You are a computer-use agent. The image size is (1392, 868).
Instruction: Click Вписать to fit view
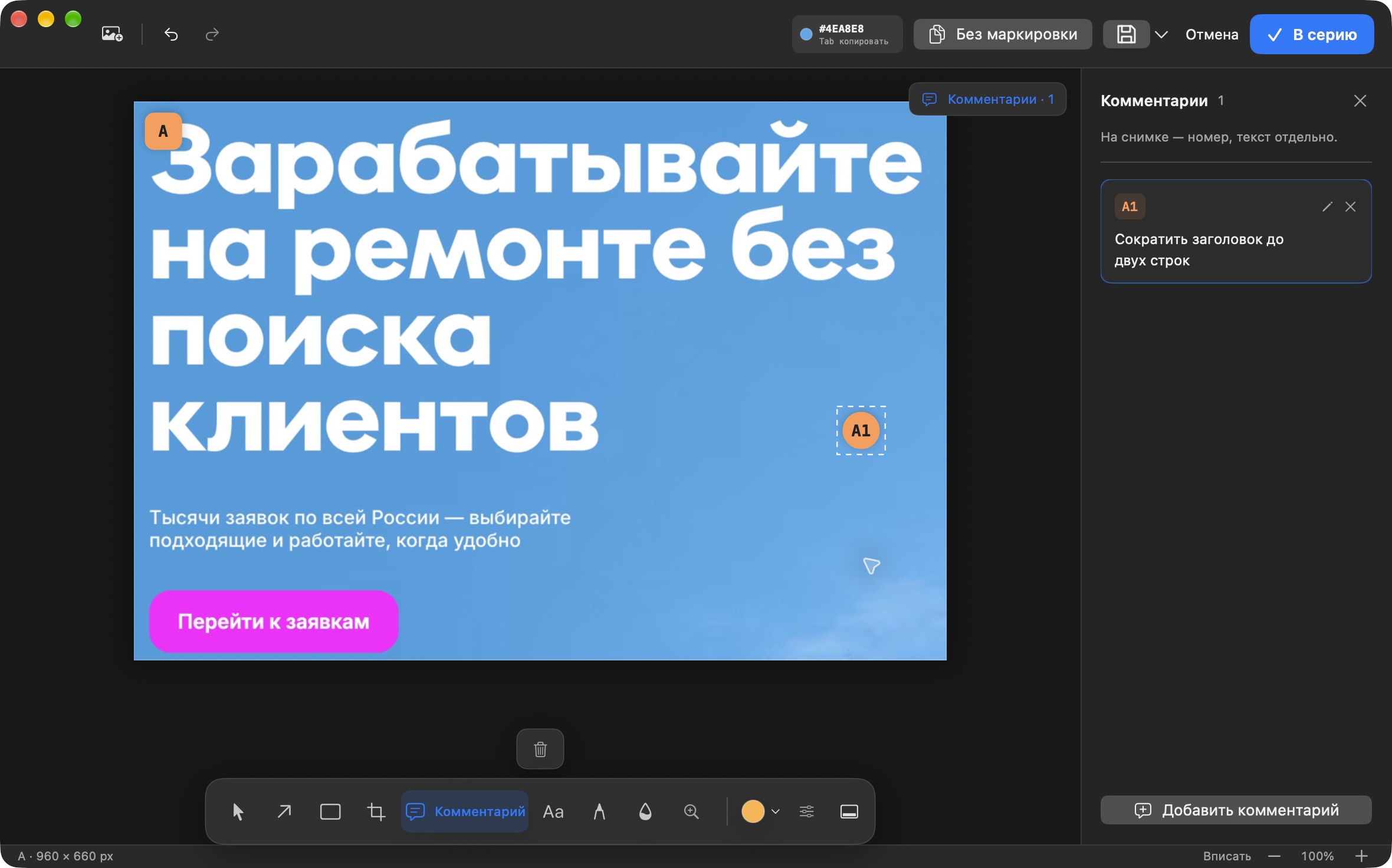[1227, 856]
